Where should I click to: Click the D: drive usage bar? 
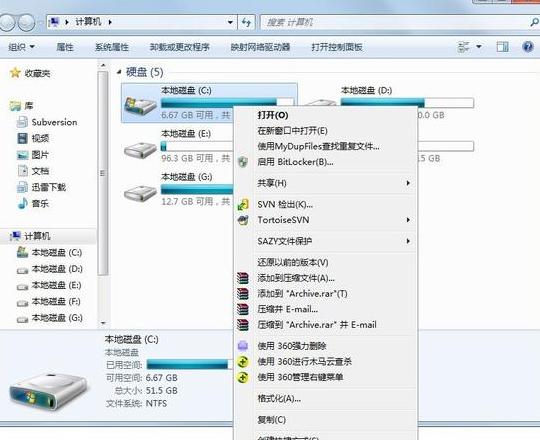(x=407, y=103)
